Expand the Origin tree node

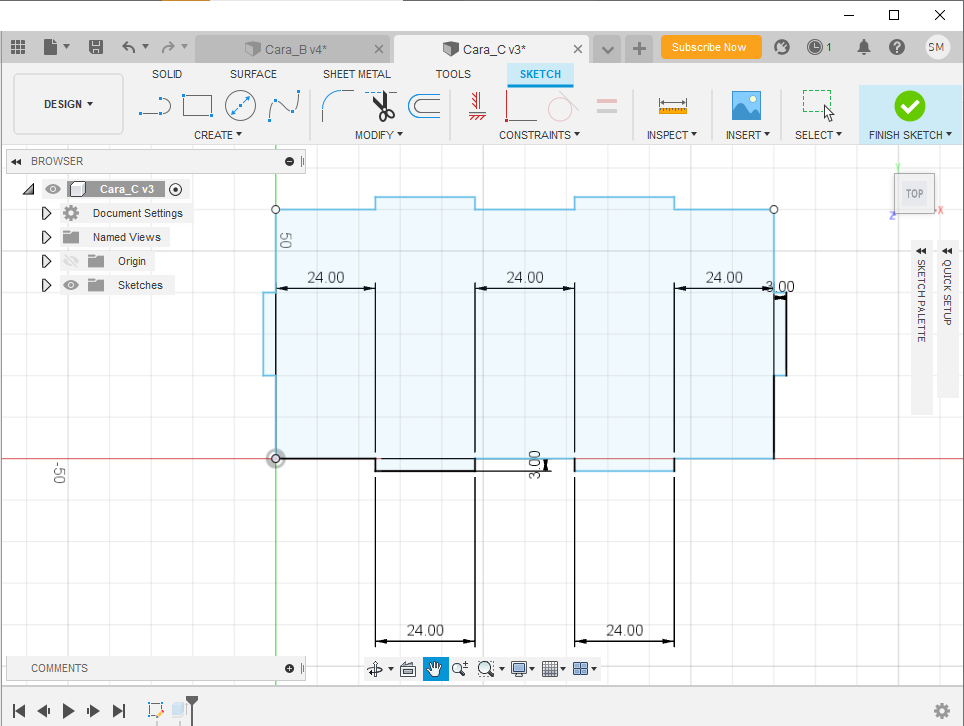click(46, 261)
